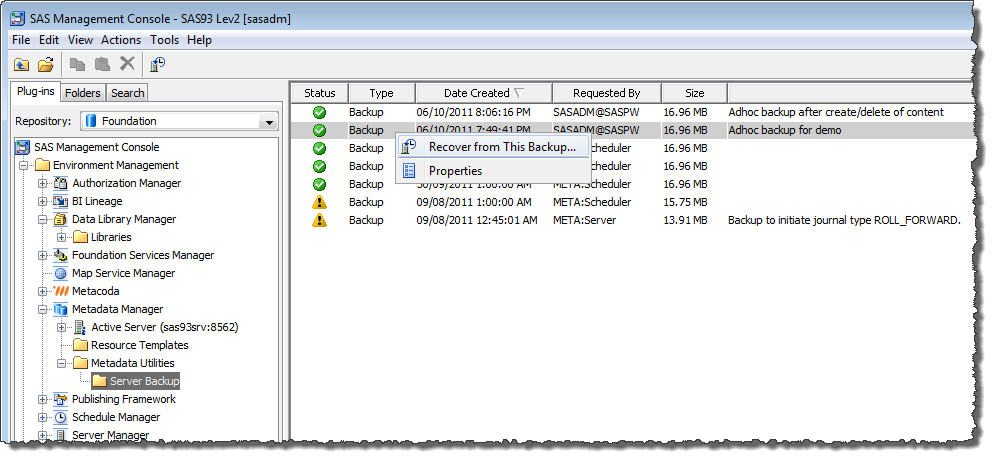The height and width of the screenshot is (460, 994).
Task: Open the View menu
Action: pos(81,40)
